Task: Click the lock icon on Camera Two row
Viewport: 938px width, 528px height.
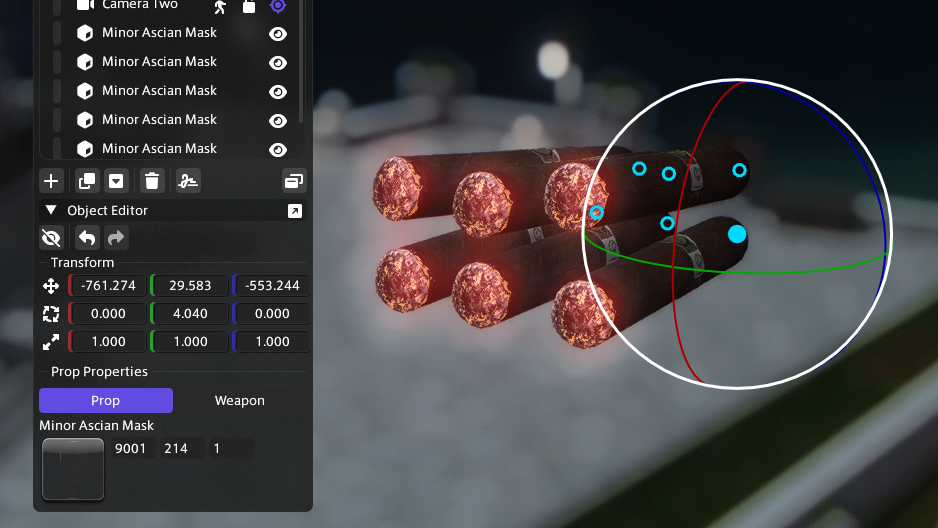Action: click(249, 6)
